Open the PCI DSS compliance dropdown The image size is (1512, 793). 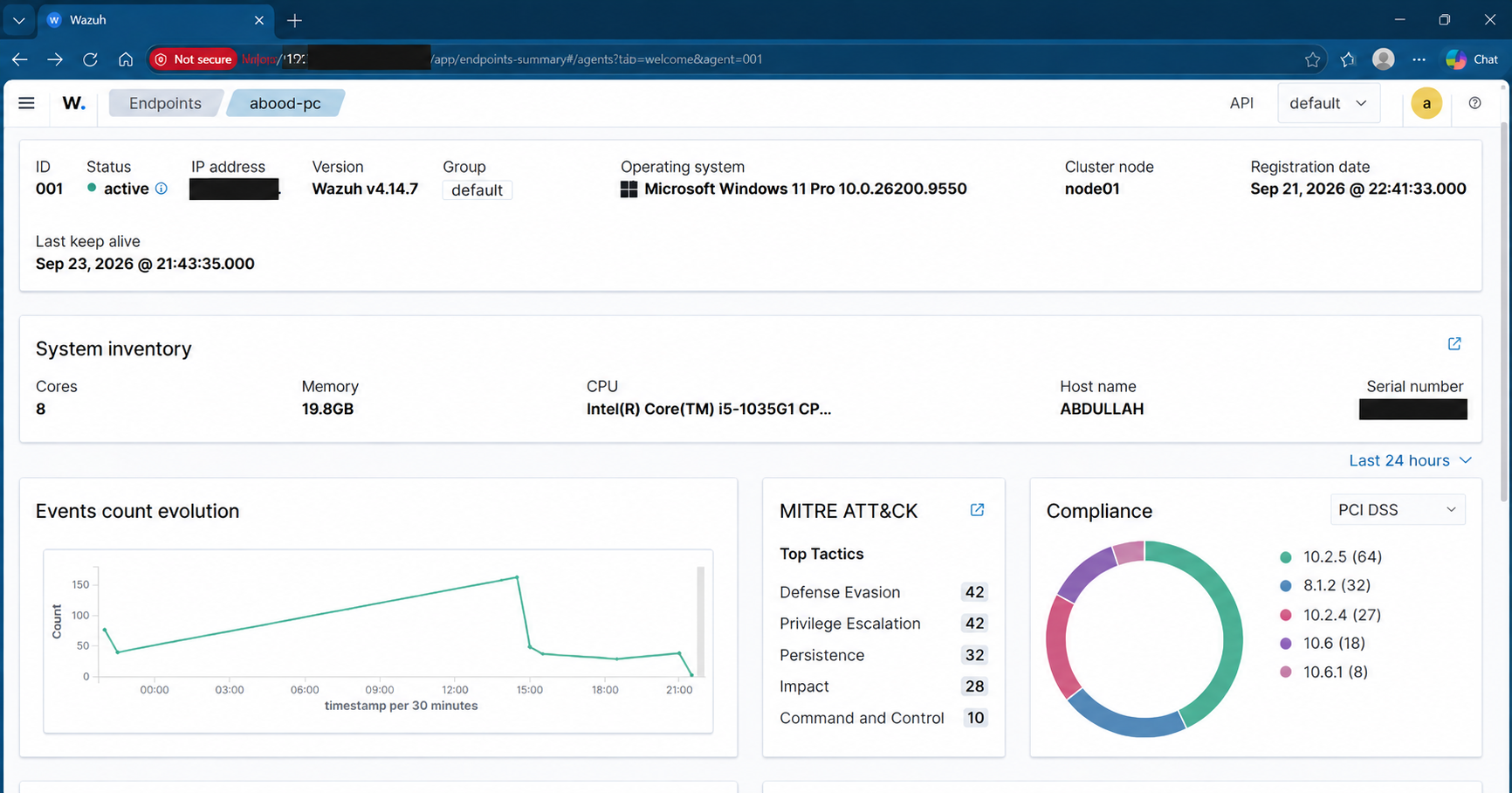coord(1398,510)
